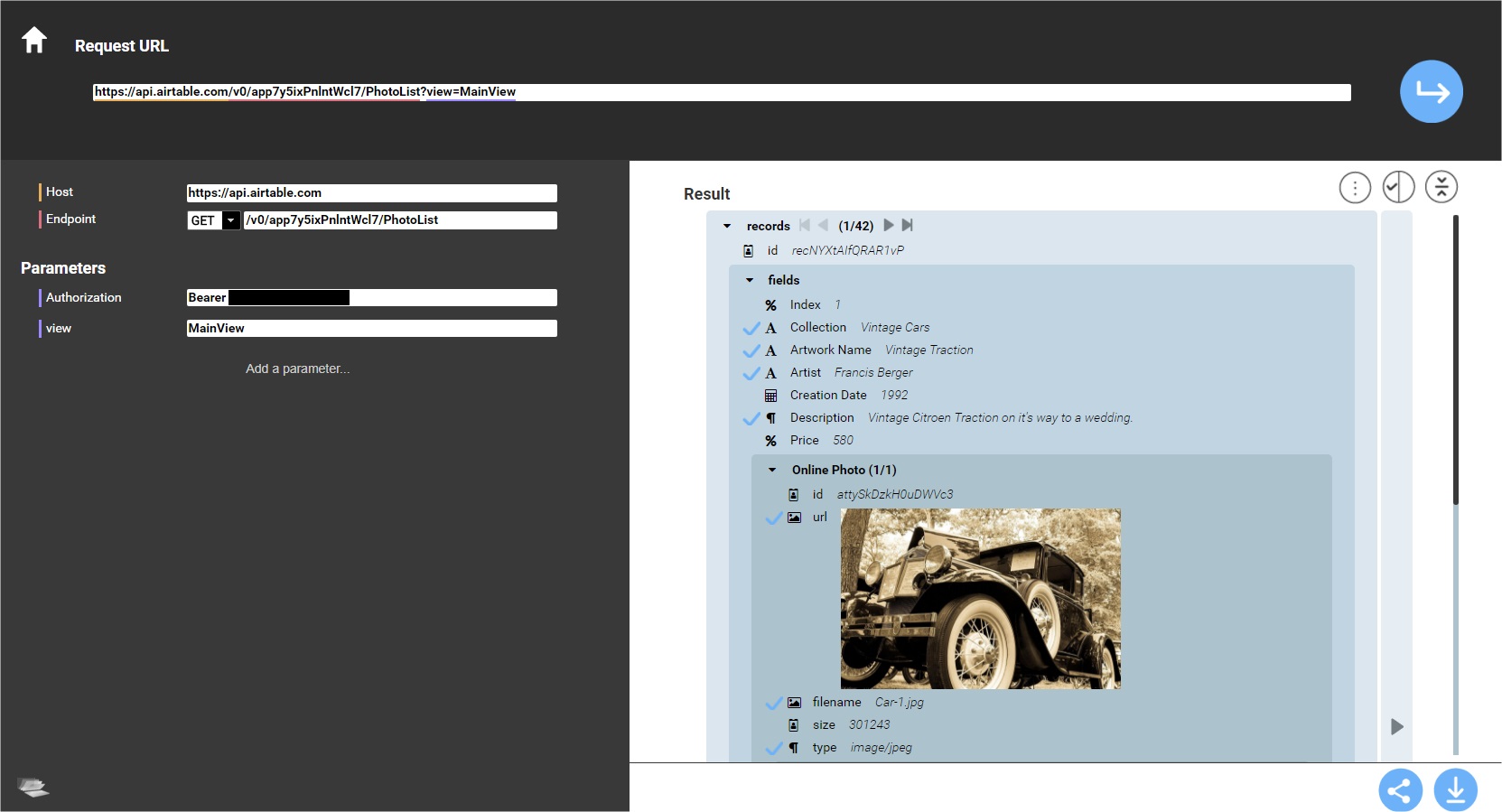
Task: Click the share button at bottom right
Action: (1400, 791)
